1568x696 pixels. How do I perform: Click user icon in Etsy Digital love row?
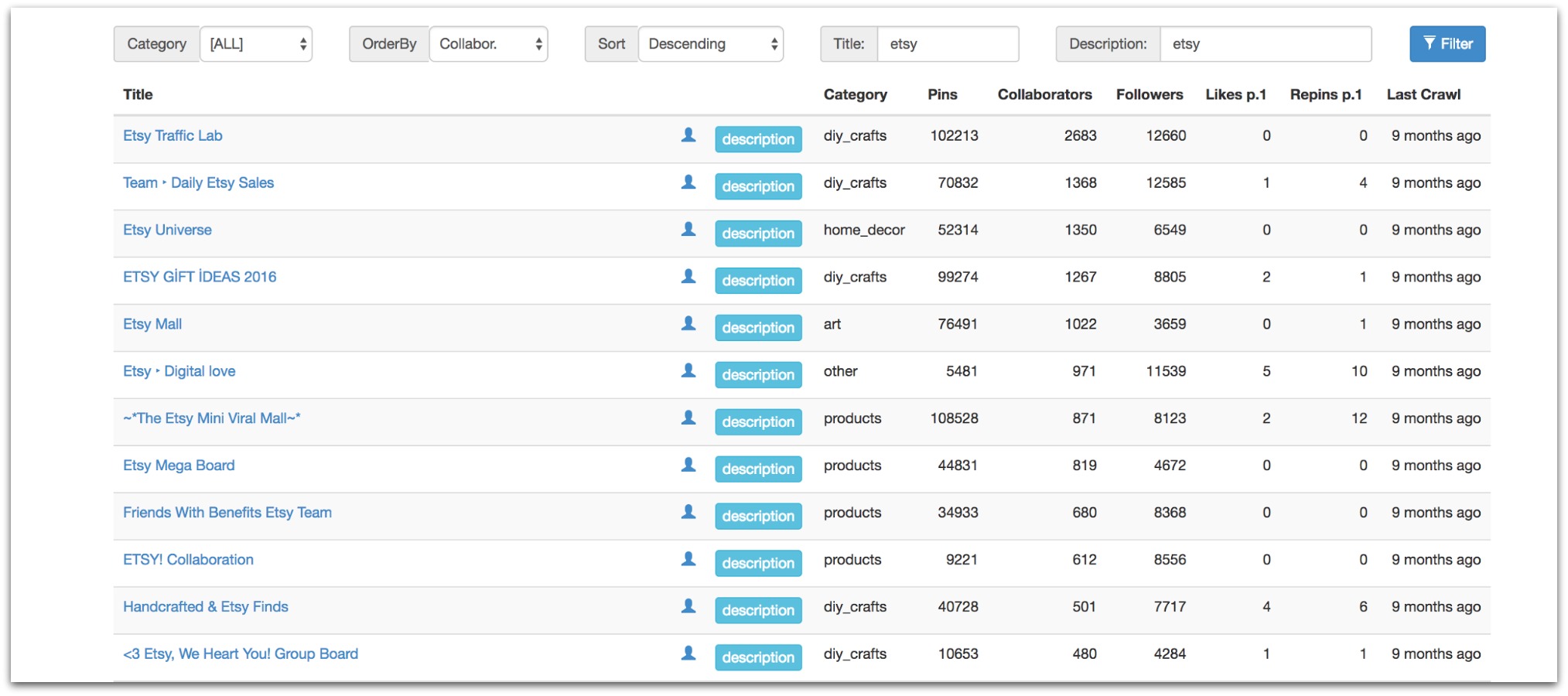pos(688,371)
